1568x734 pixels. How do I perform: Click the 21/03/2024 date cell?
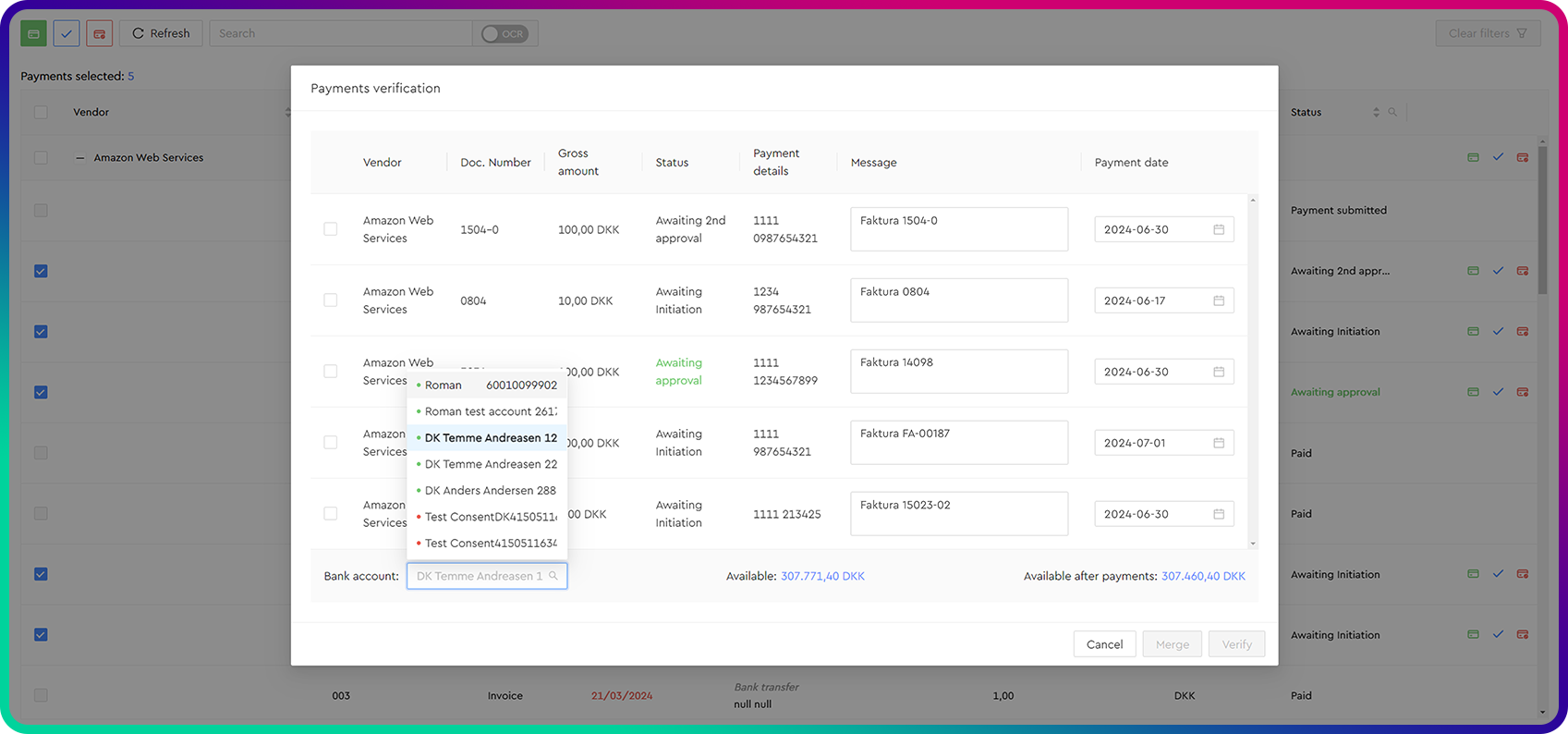(622, 695)
